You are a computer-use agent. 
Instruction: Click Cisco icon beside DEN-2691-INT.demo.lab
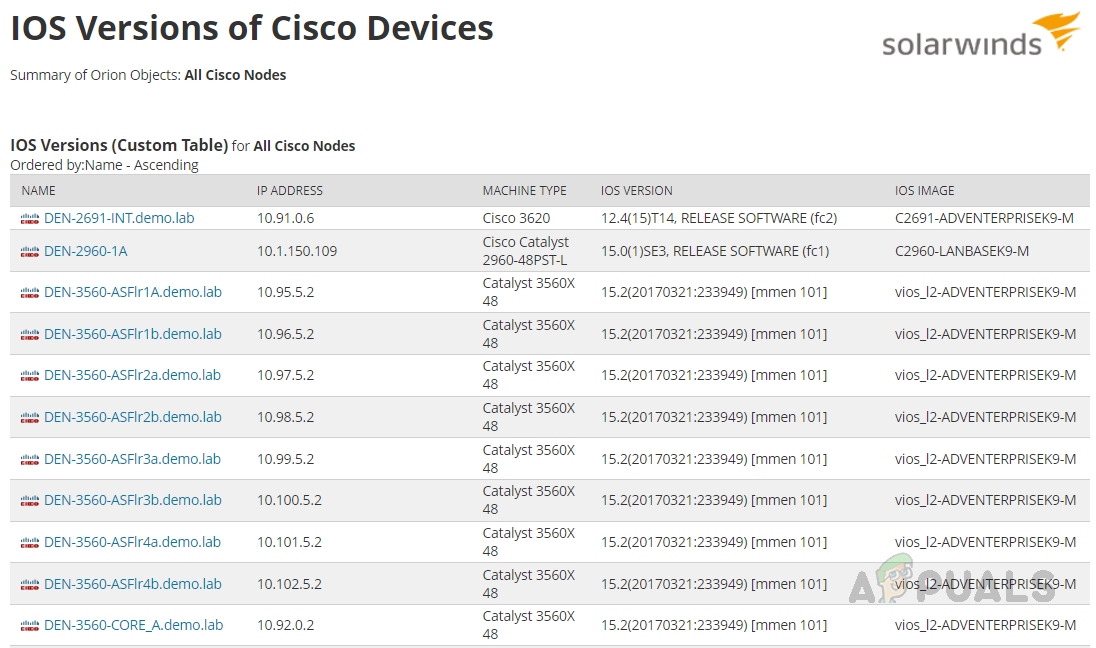point(30,219)
